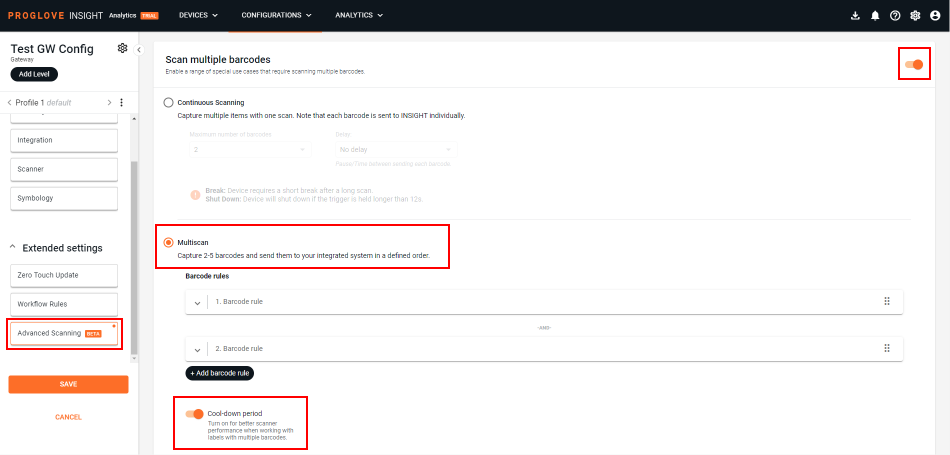
Task: Open the user account profile icon
Action: [x=935, y=16]
